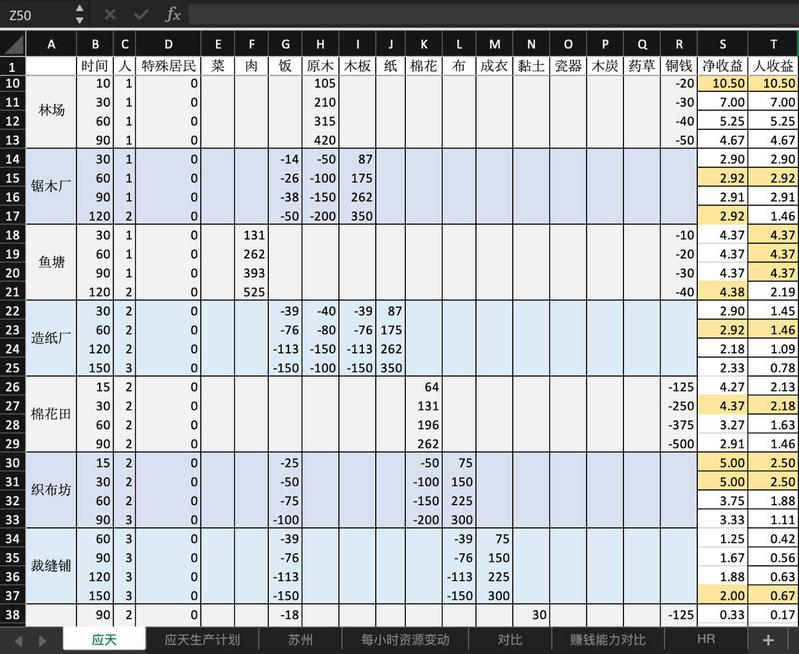This screenshot has height=654, width=799.
Task: Open the Name Box dropdown stepper arrows
Action: 79,14
